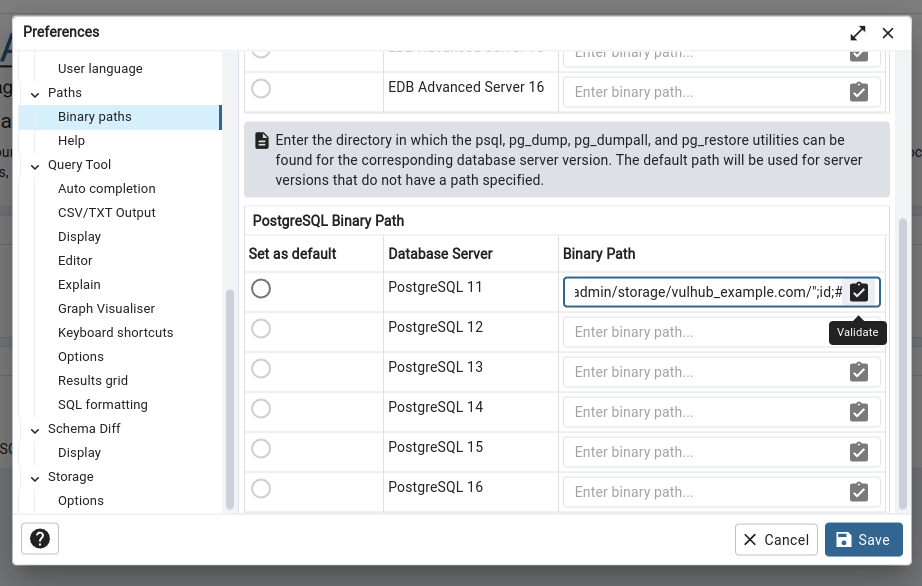The image size is (922, 586).
Task: Save the preferences
Action: (x=863, y=540)
